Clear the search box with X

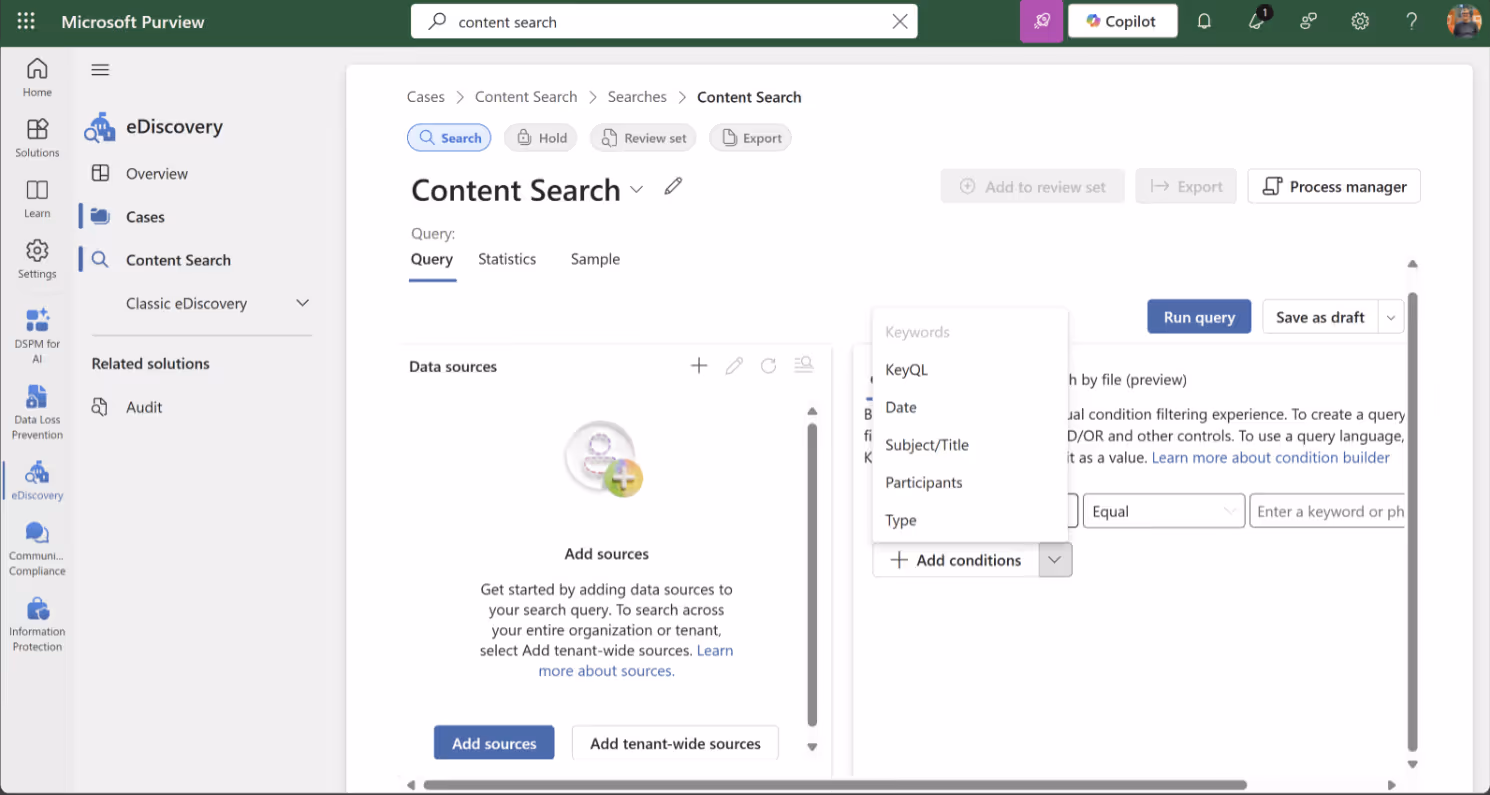[x=900, y=22]
